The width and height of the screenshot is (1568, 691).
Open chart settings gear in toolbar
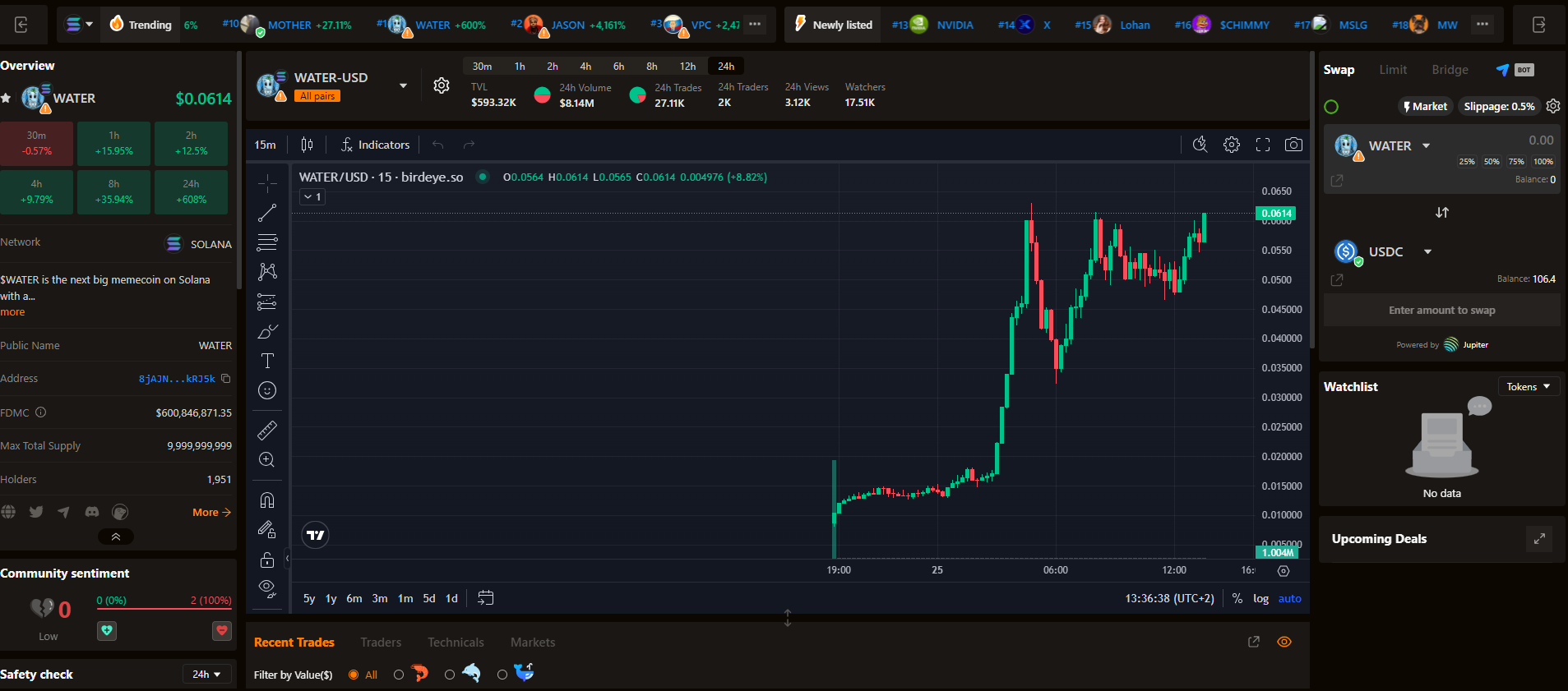coord(1232,145)
